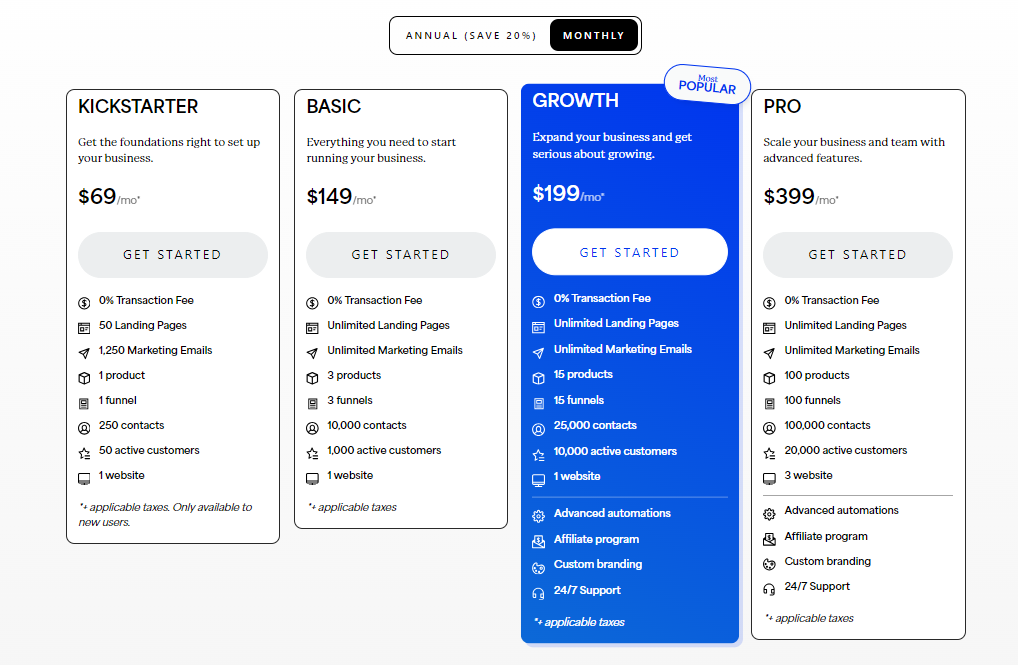Screen dimensions: 1018x665
Task: Click the funnel icon next to 1 funnel
Action: (84, 403)
